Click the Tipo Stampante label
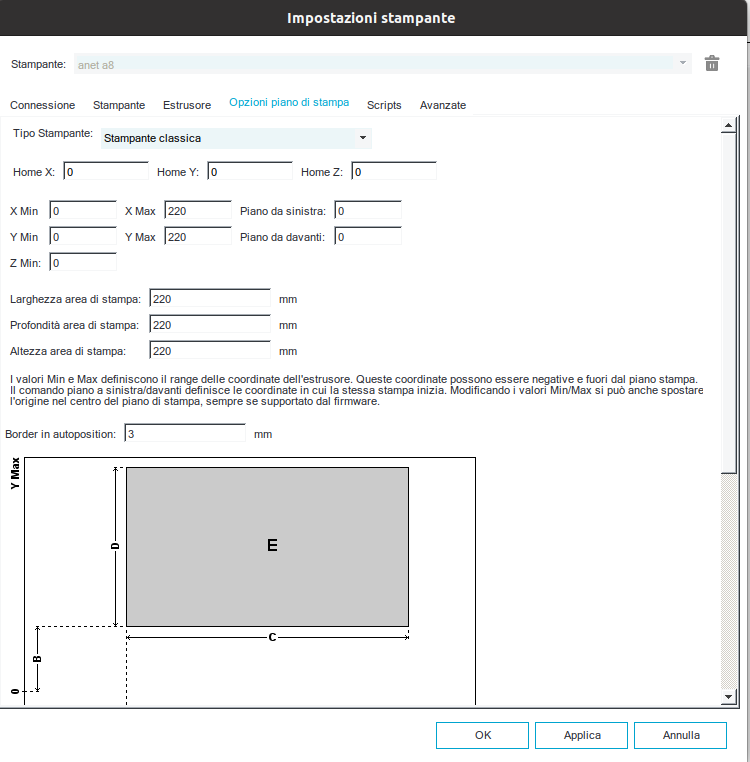The height and width of the screenshot is (762, 750). (52, 133)
